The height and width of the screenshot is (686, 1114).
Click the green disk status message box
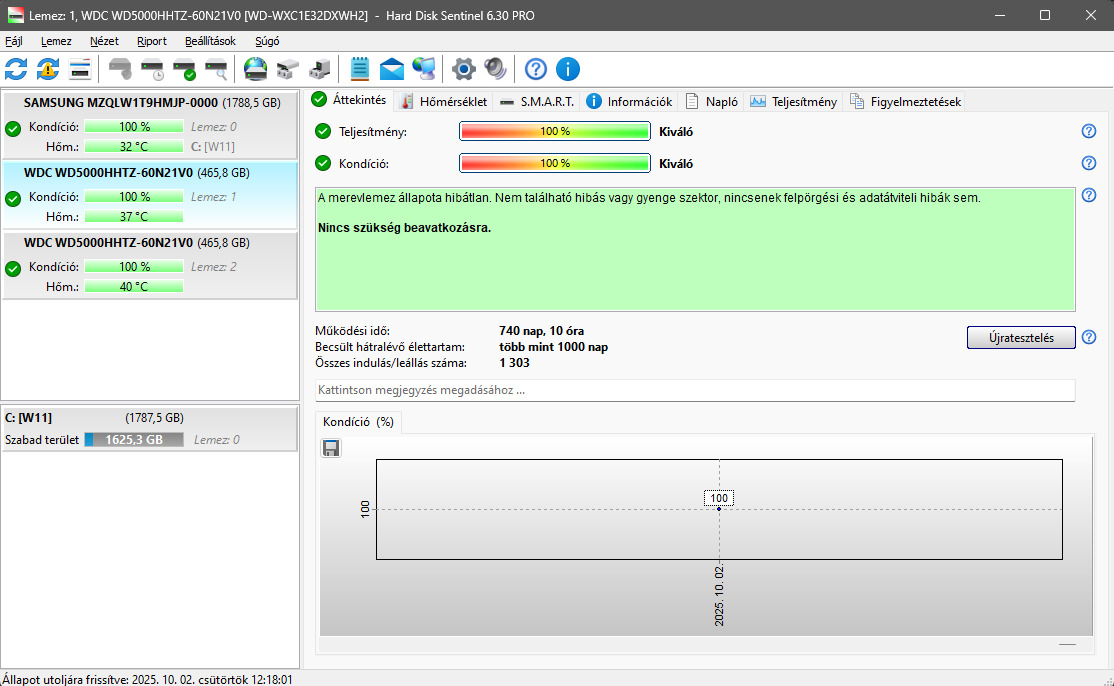(695, 249)
